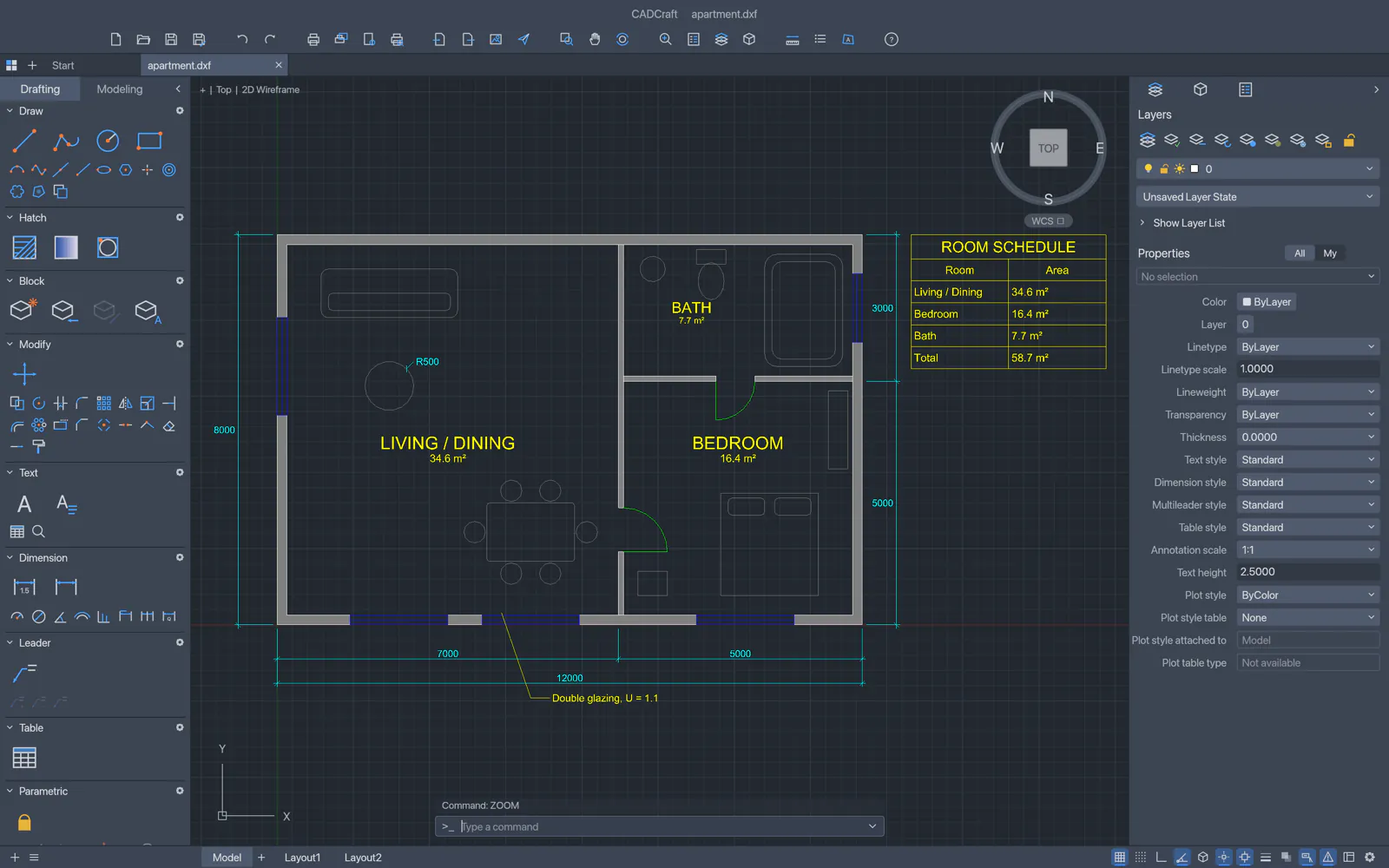Undo the last action
Viewport: 1389px width, 868px height.
[242, 39]
